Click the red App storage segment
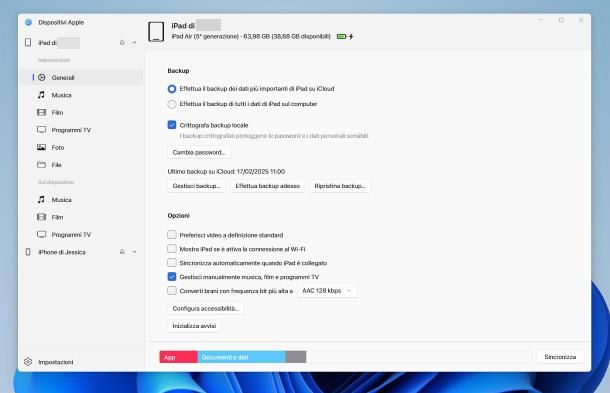 click(x=179, y=357)
